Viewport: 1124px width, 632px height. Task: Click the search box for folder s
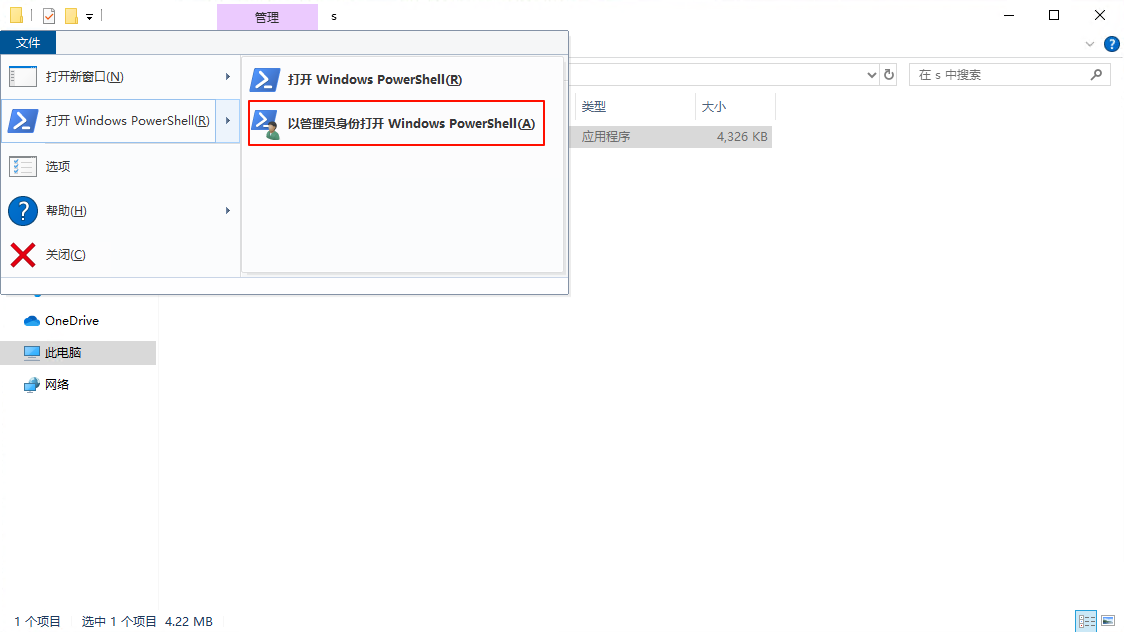click(1002, 75)
